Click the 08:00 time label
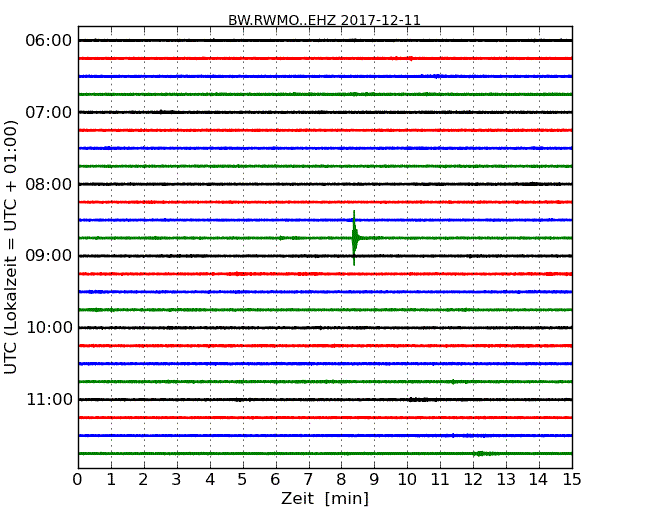Image resolution: width=650 pixels, height=520 pixels. (x=49, y=184)
